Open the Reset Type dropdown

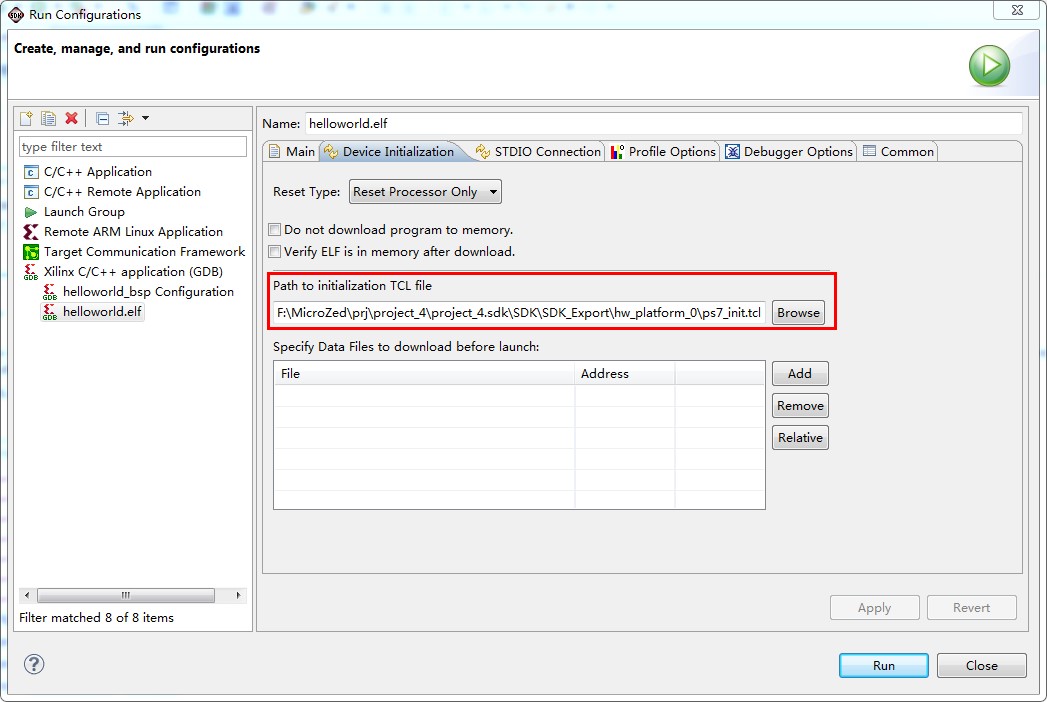coord(425,192)
